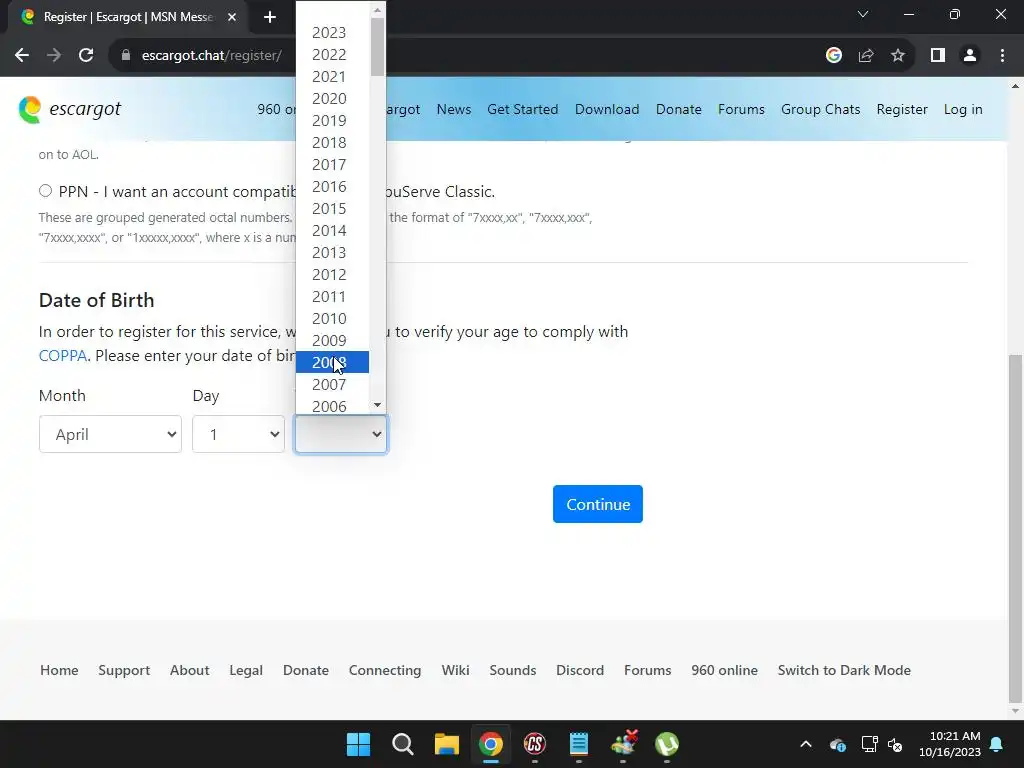Open the Chrome three-dot menu

(x=1002, y=56)
